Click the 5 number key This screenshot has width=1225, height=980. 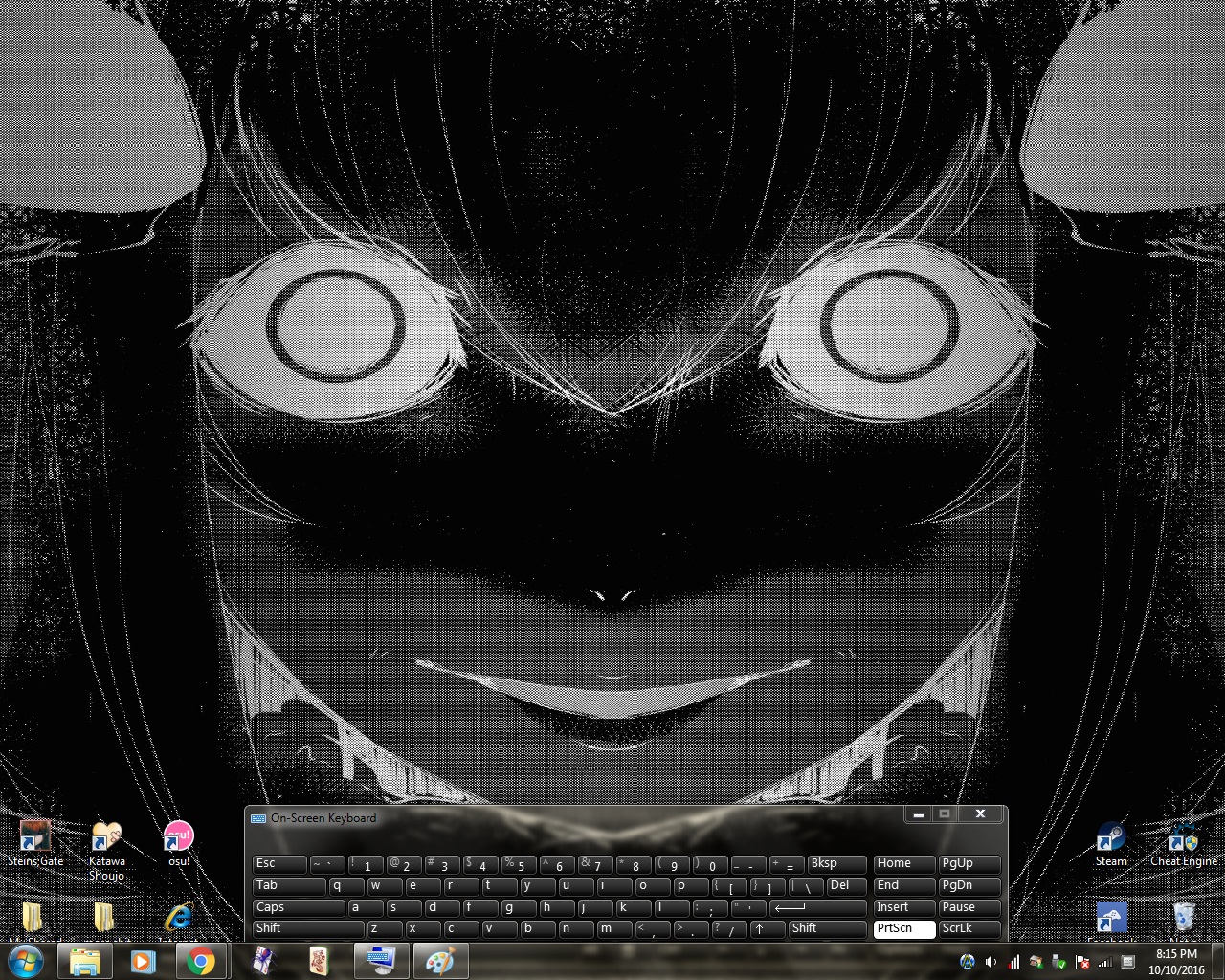pos(519,864)
